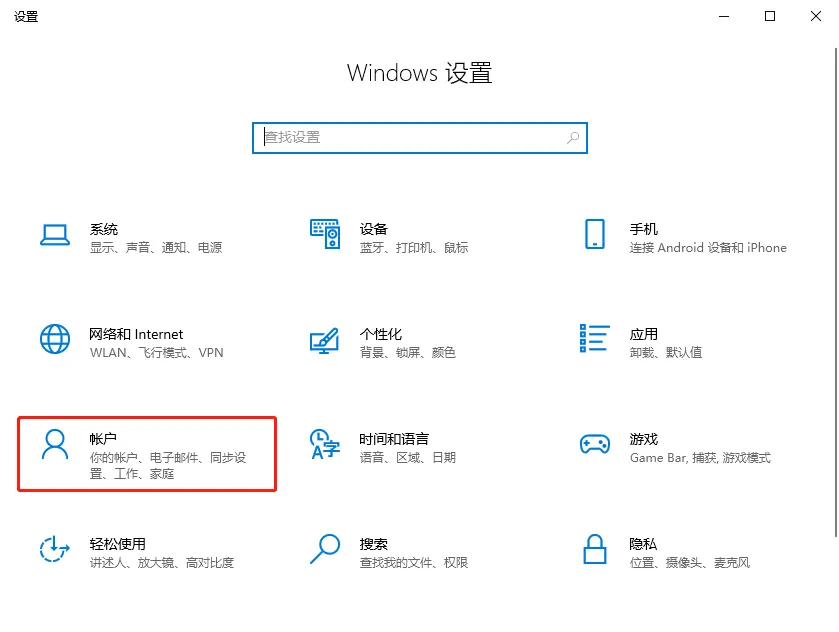Minimize the Settings window
This screenshot has height=632, width=839.
722,16
